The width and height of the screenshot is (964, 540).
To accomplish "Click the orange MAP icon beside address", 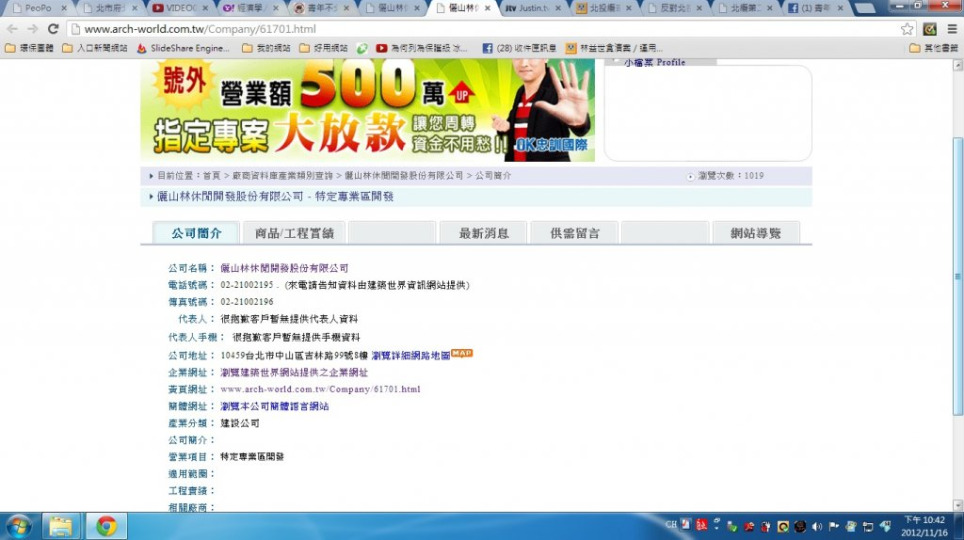I will 461,353.
